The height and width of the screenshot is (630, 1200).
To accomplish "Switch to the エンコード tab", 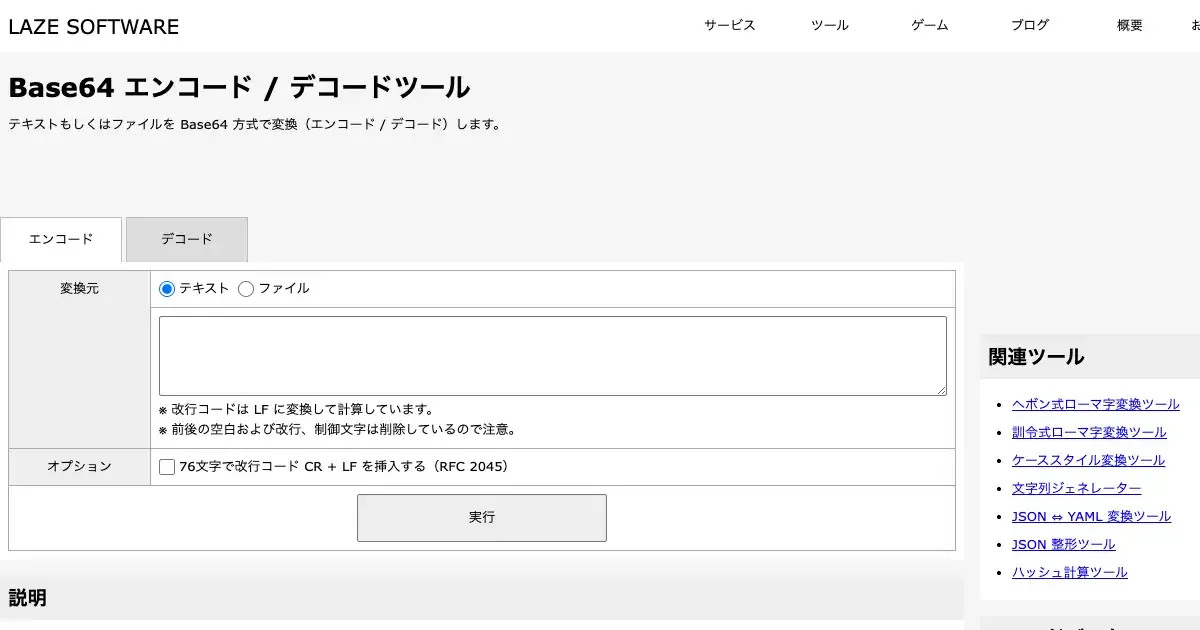I will 61,240.
